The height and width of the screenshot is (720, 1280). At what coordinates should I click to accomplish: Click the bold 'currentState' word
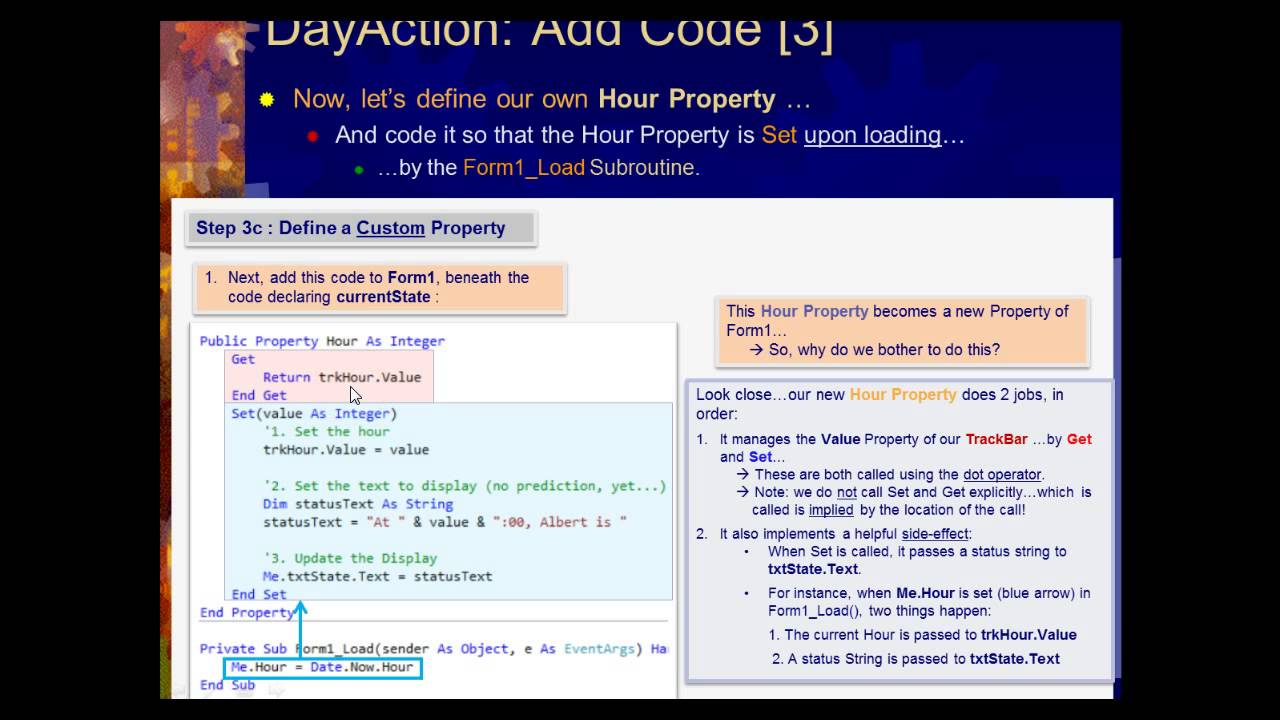(383, 297)
